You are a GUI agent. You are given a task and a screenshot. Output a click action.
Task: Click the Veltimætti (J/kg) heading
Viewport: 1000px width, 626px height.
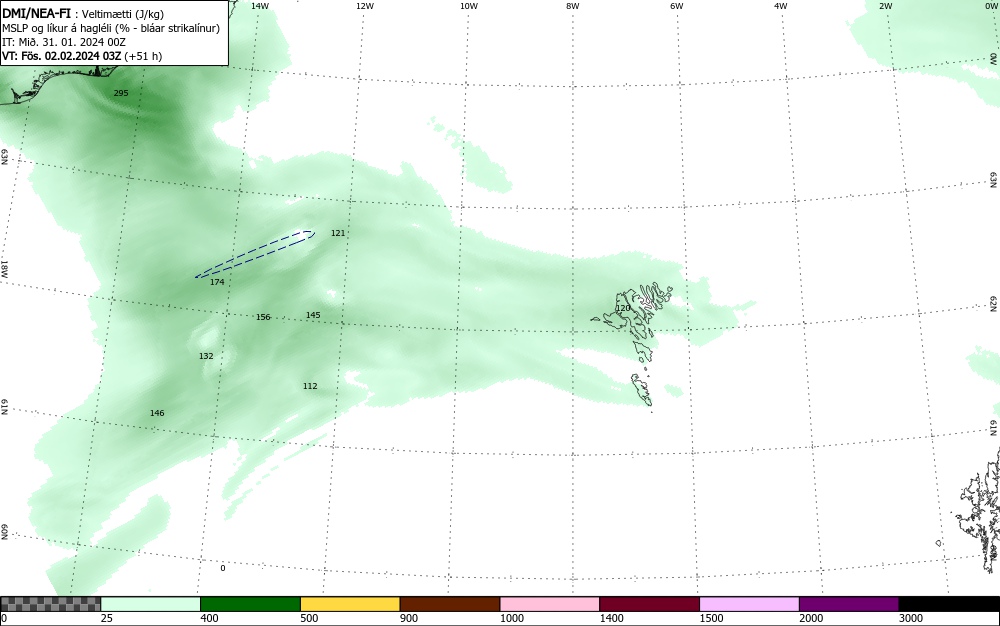click(x=122, y=14)
